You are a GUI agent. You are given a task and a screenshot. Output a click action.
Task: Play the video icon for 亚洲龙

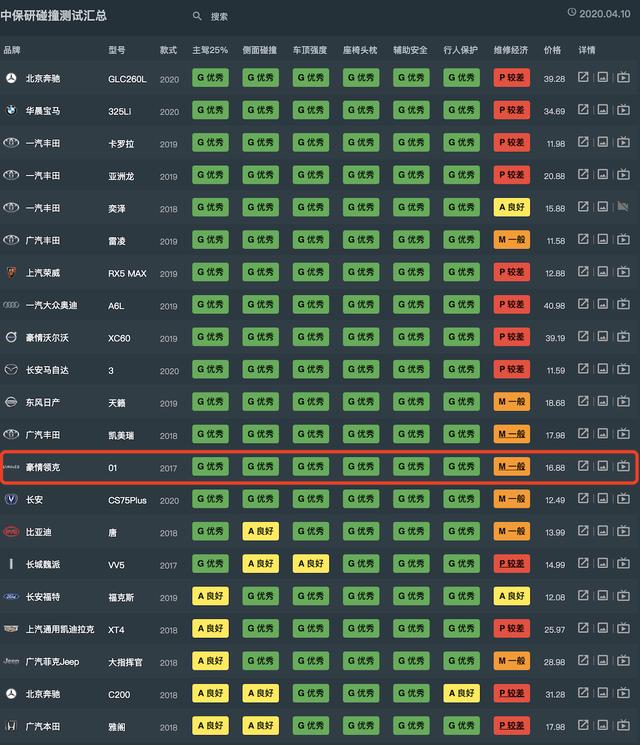(623, 174)
